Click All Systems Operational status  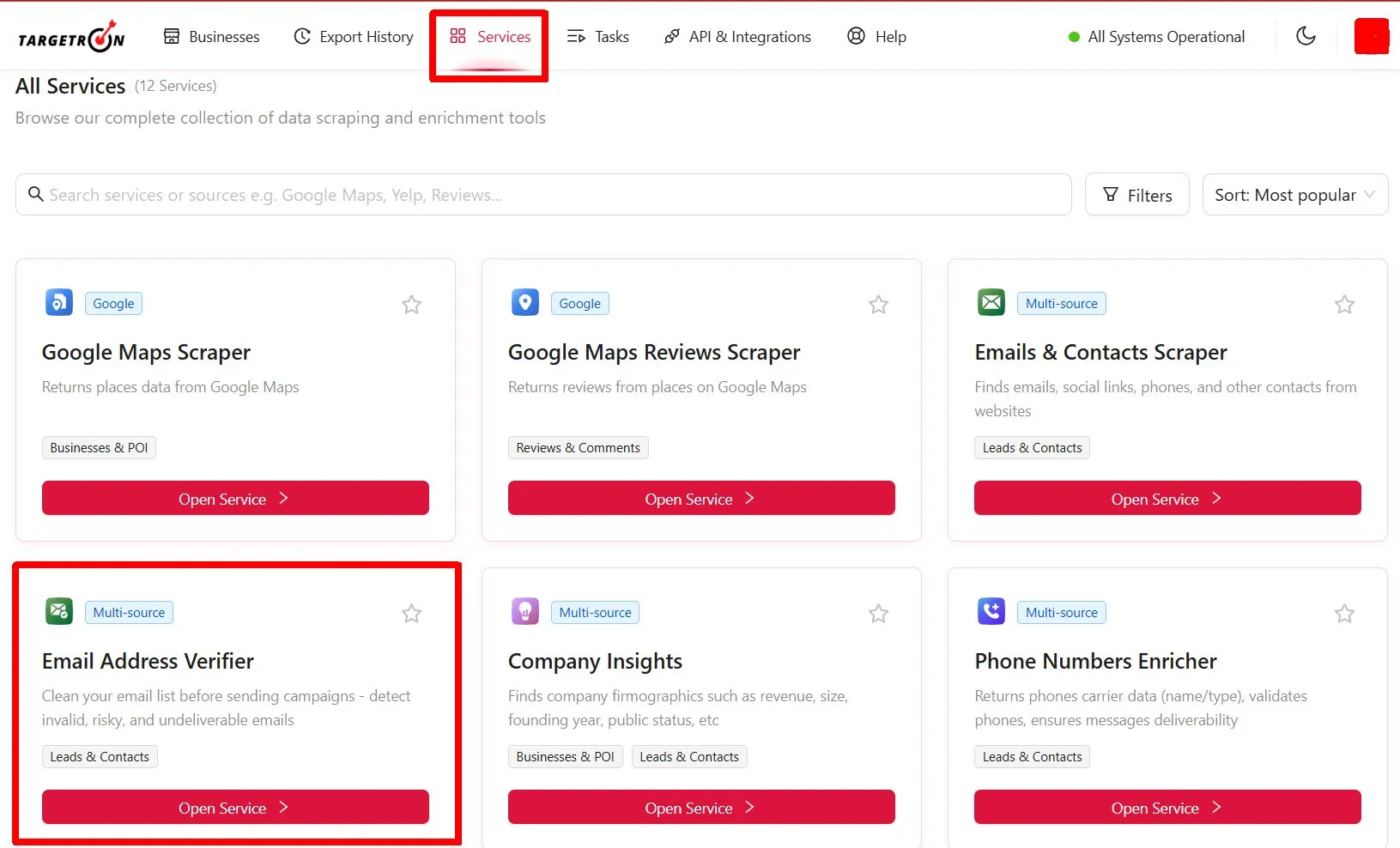pos(1156,37)
